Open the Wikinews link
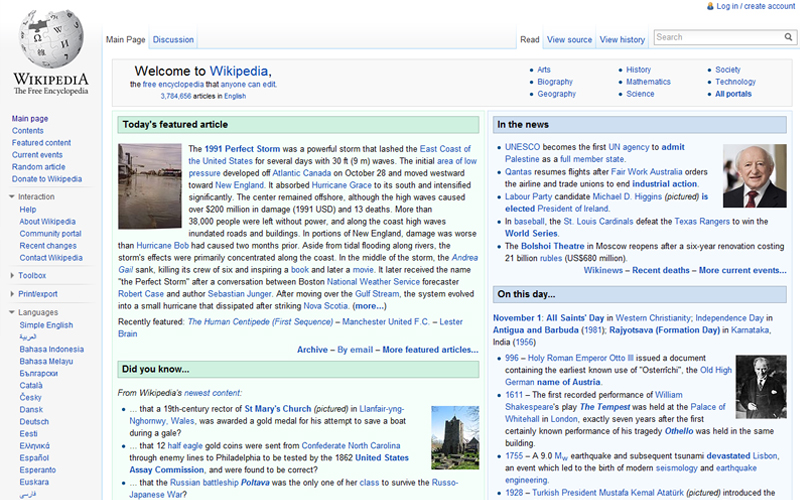800x500 pixels. click(x=603, y=270)
